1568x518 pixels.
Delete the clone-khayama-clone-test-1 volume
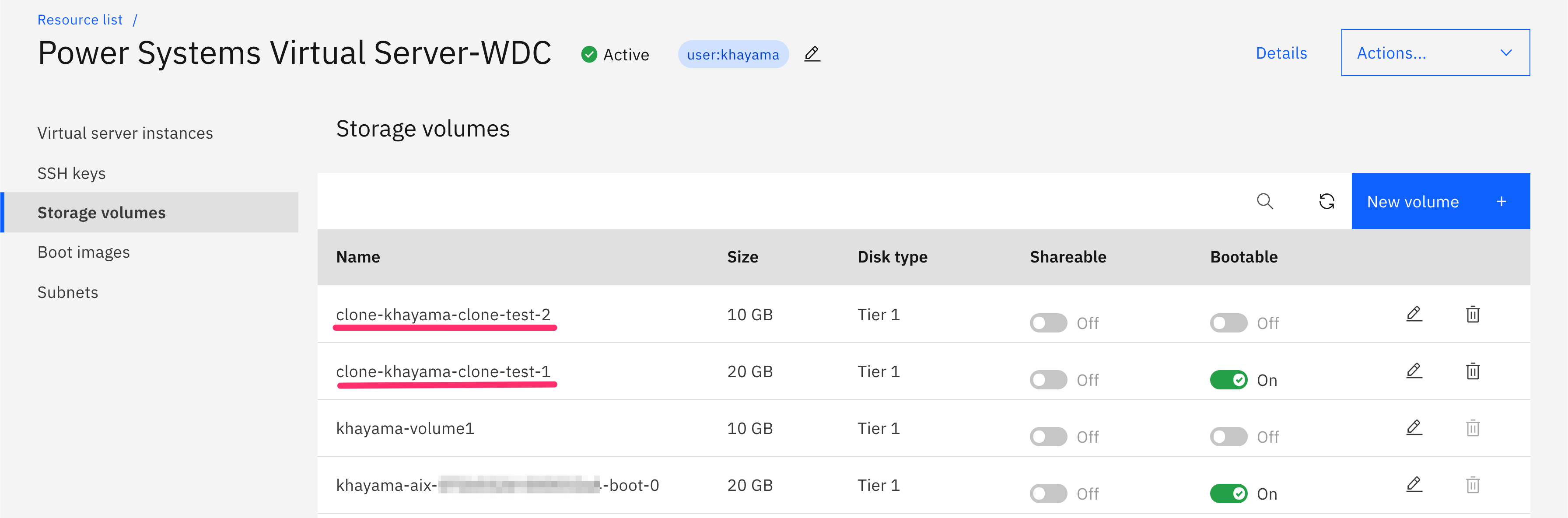click(x=1473, y=371)
